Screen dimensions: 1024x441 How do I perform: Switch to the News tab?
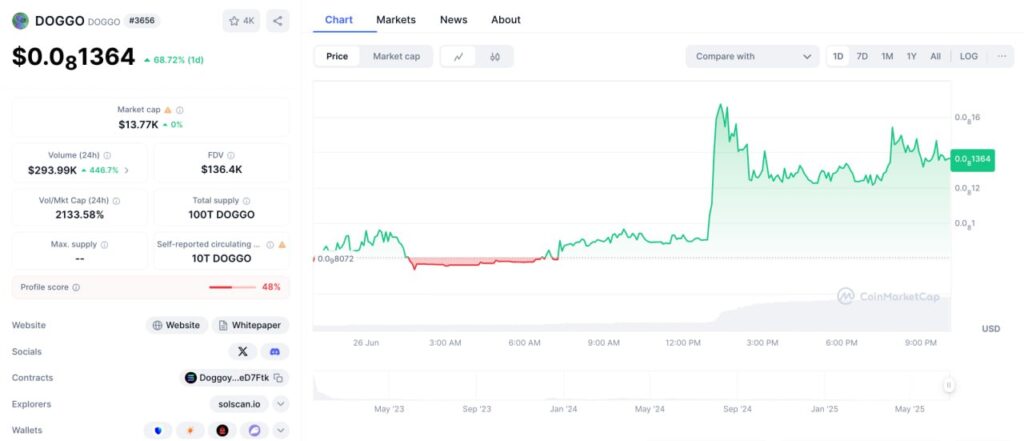tap(453, 20)
